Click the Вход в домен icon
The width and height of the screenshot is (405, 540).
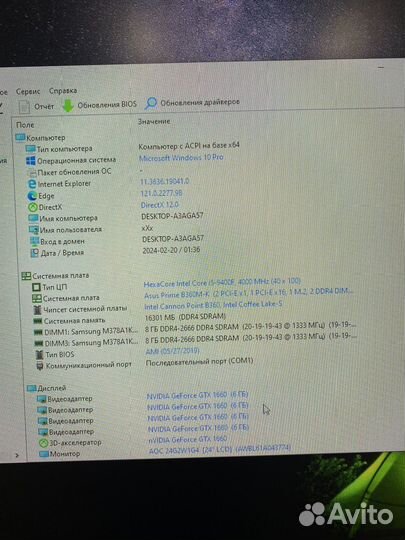tap(34, 241)
